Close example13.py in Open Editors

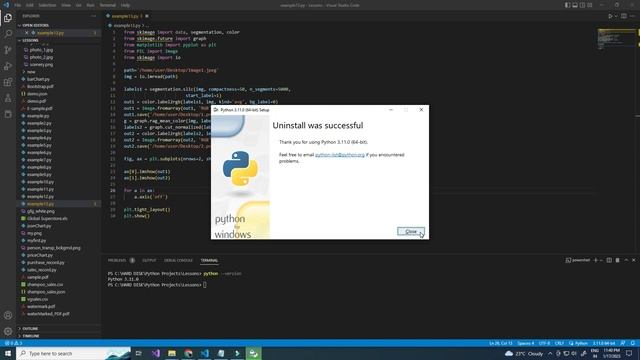(27, 33)
